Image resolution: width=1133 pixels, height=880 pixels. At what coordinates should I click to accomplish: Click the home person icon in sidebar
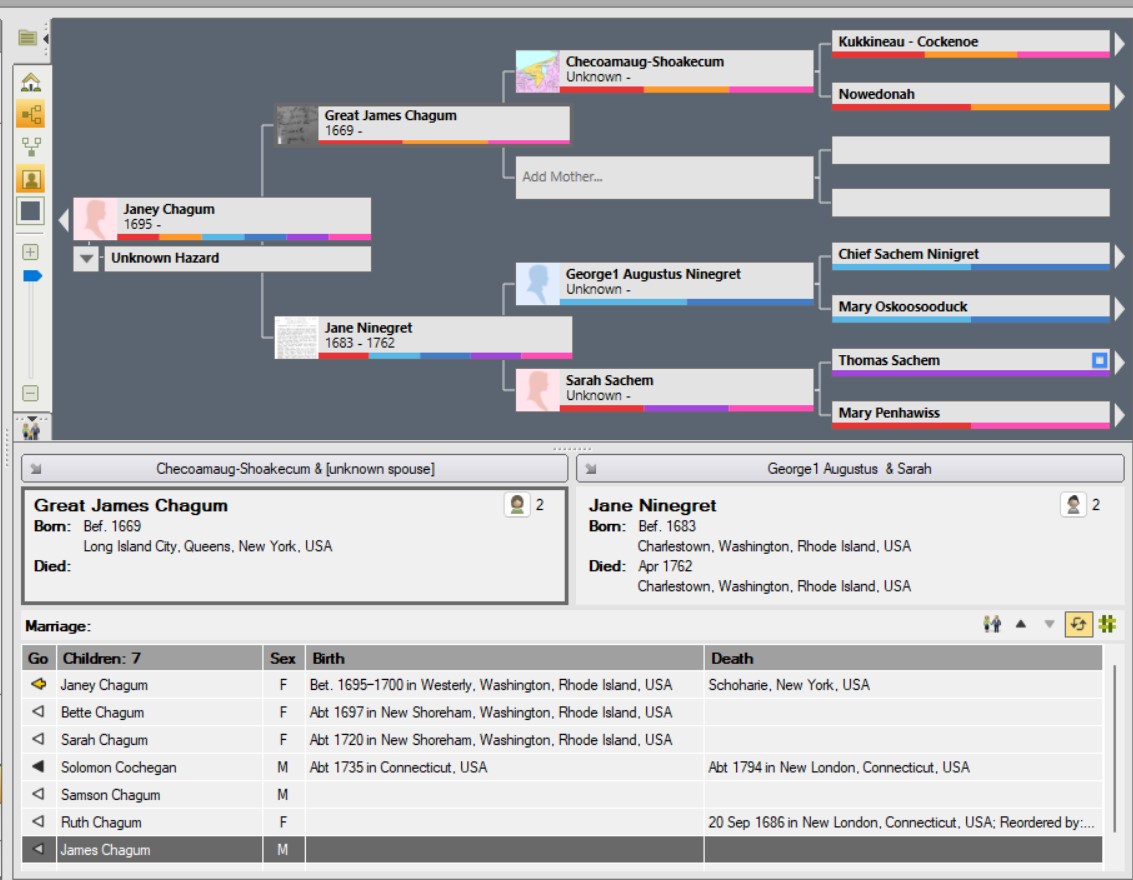(30, 83)
